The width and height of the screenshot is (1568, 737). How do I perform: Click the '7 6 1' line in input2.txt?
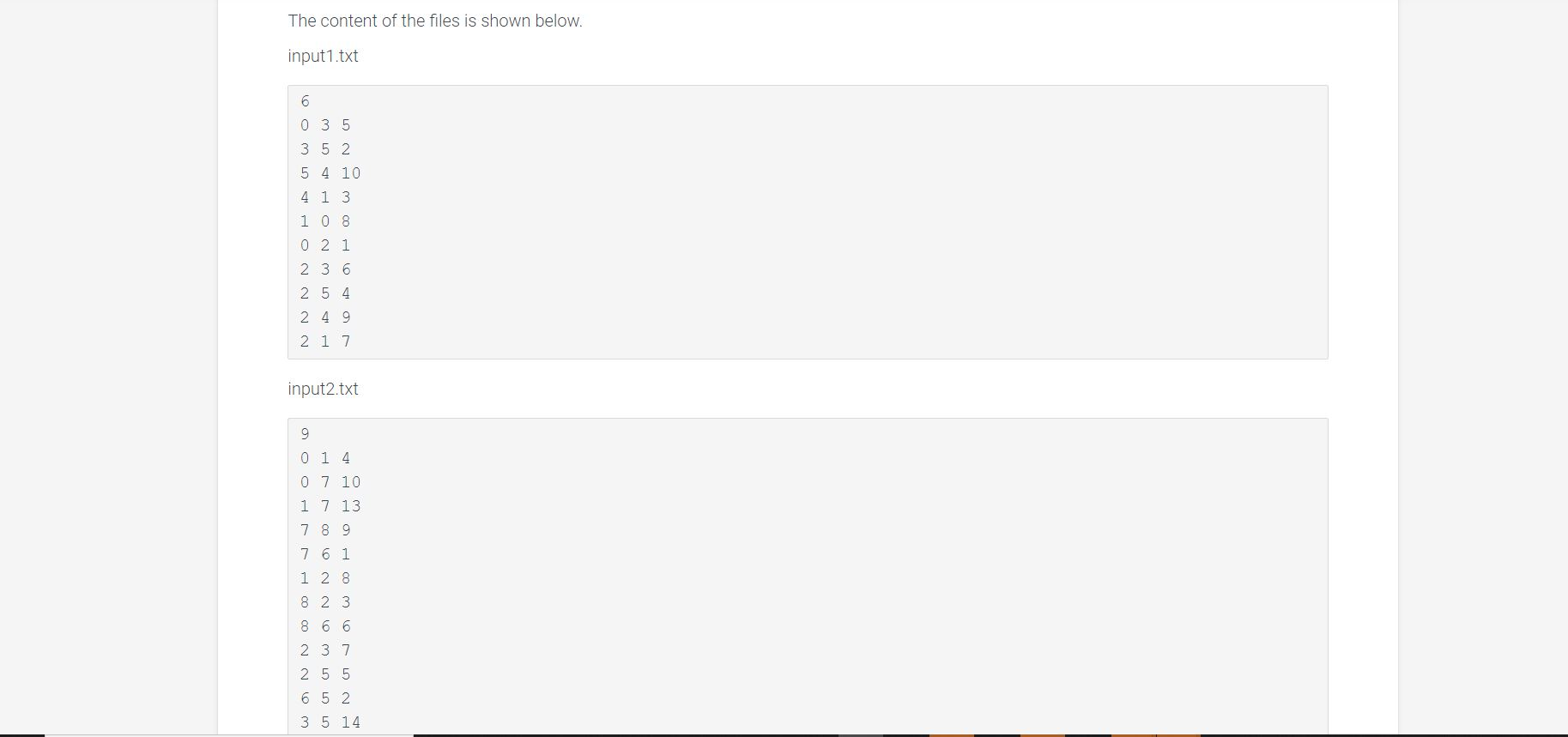325,554
